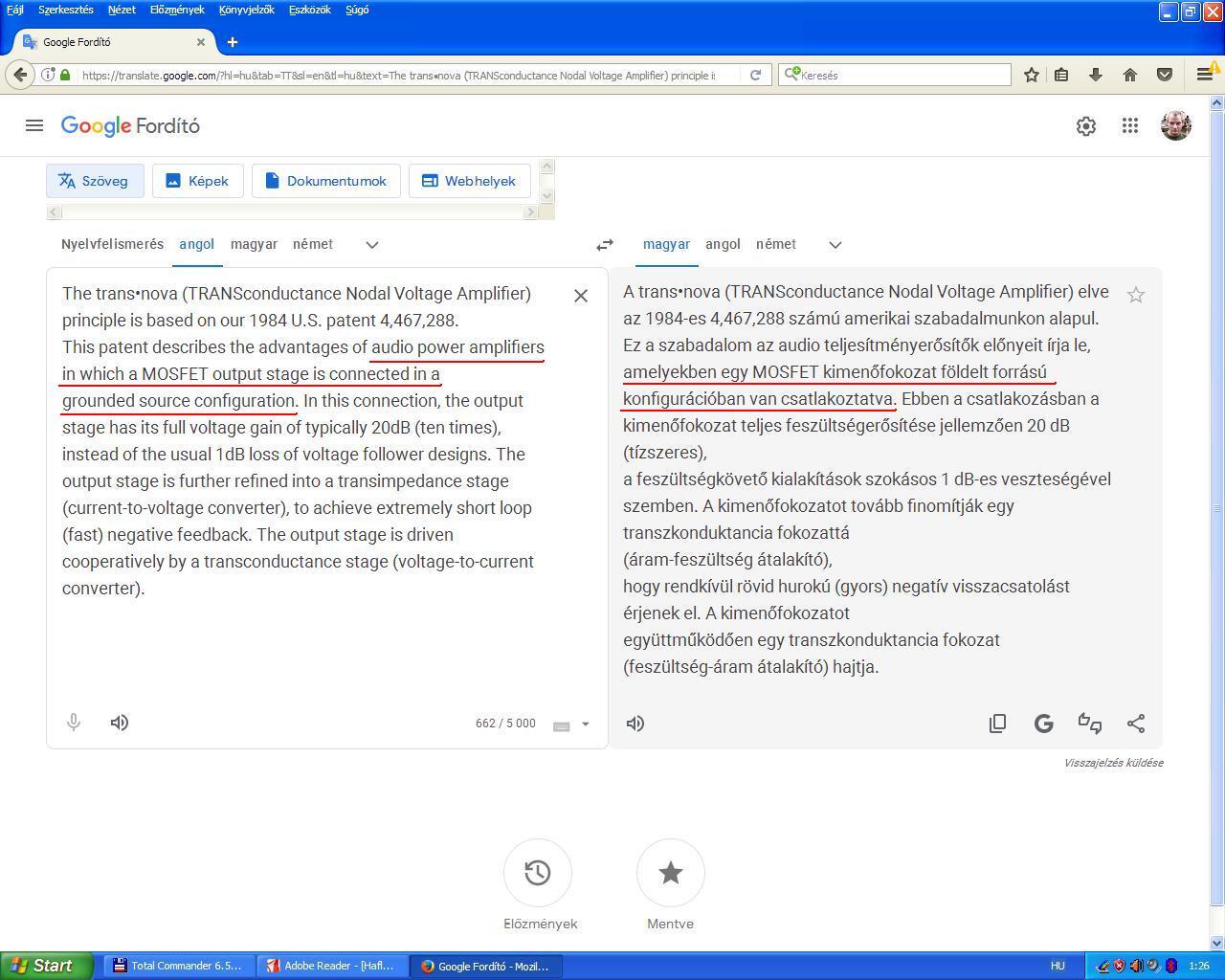
Task: Open Windows Start menu
Action: pos(47,966)
